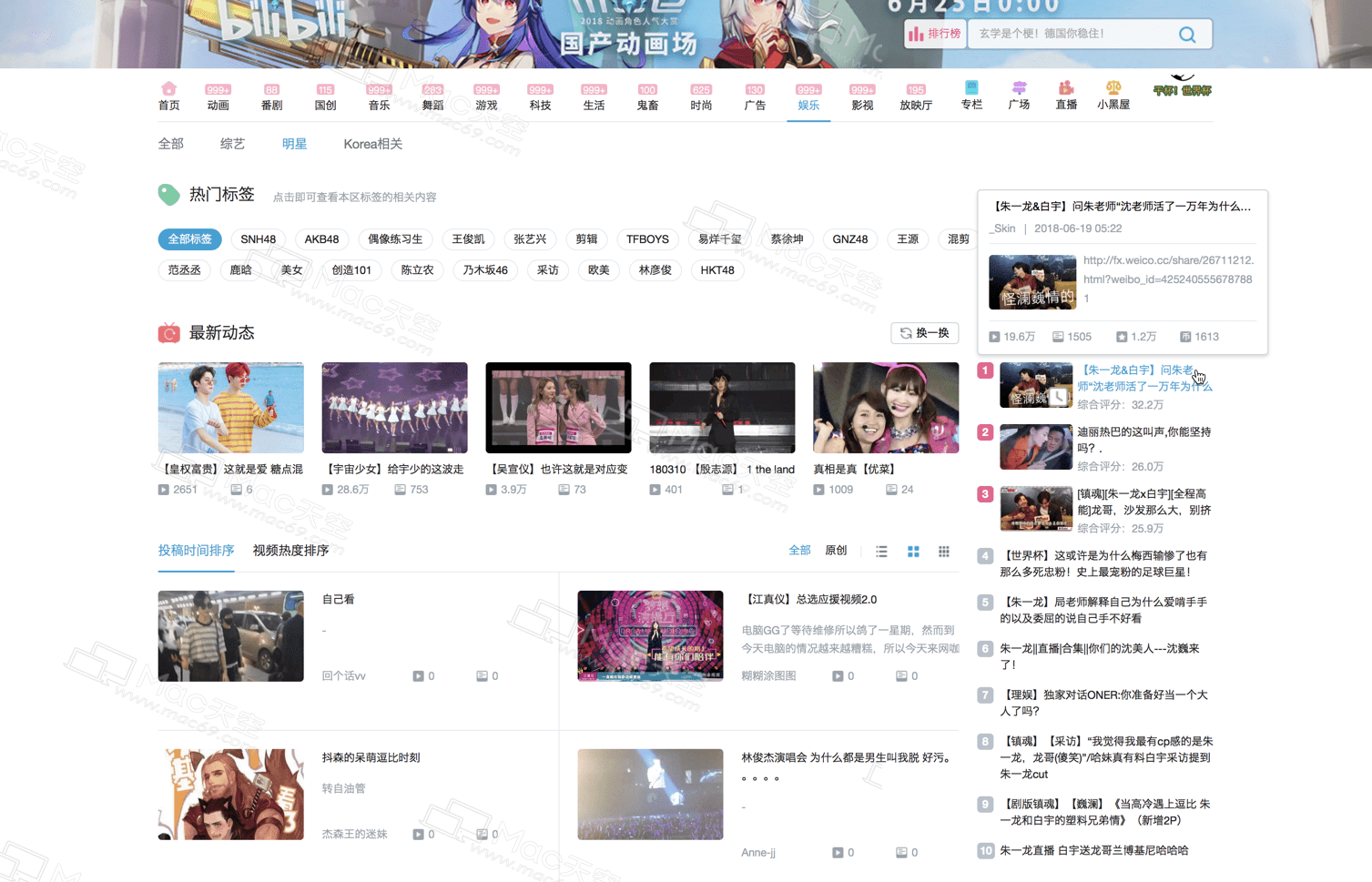Open the 皇权富贵 video thumbnail

pos(230,408)
